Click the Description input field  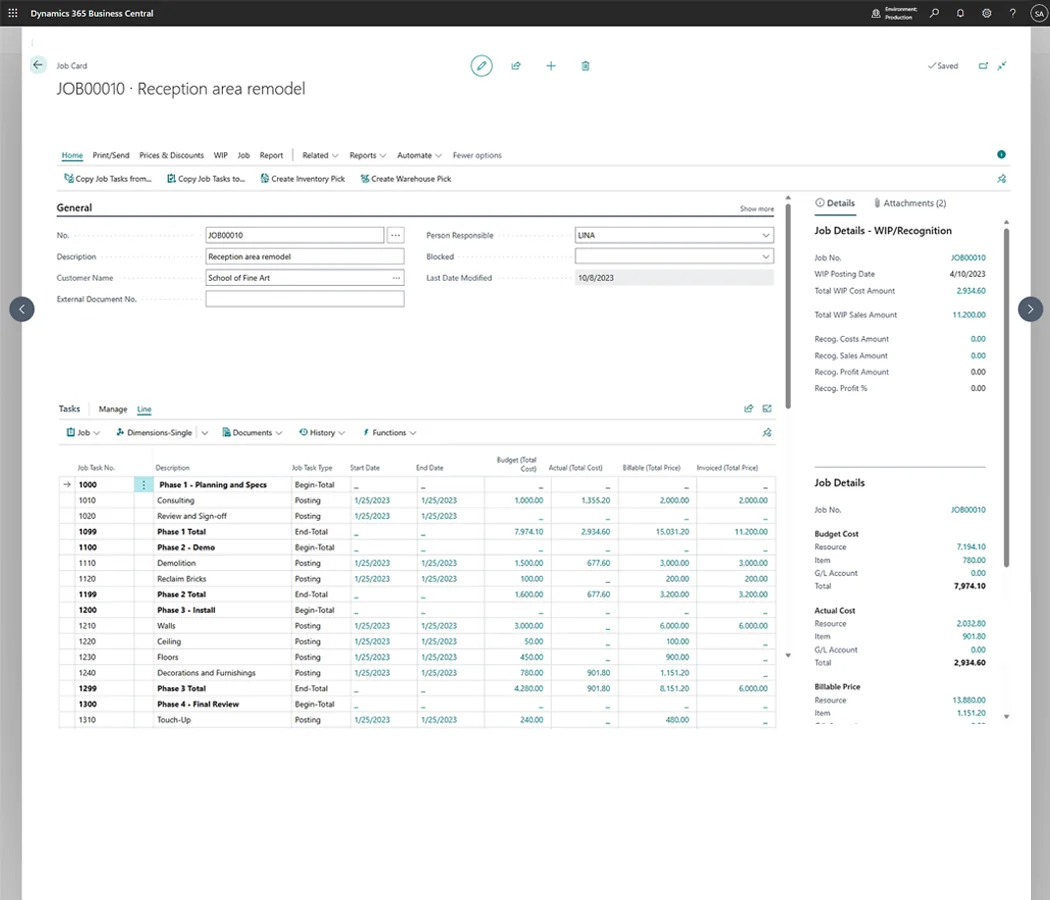(x=305, y=256)
